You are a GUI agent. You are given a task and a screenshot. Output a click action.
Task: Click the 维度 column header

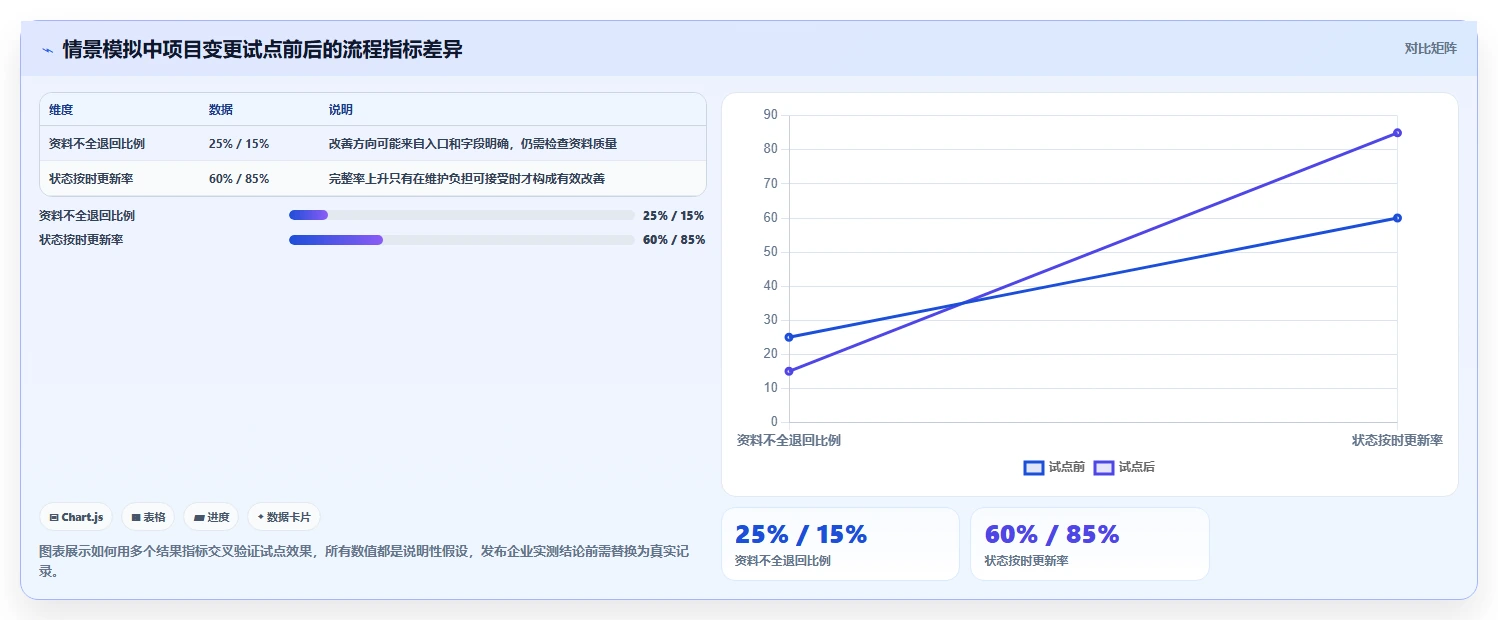61,110
